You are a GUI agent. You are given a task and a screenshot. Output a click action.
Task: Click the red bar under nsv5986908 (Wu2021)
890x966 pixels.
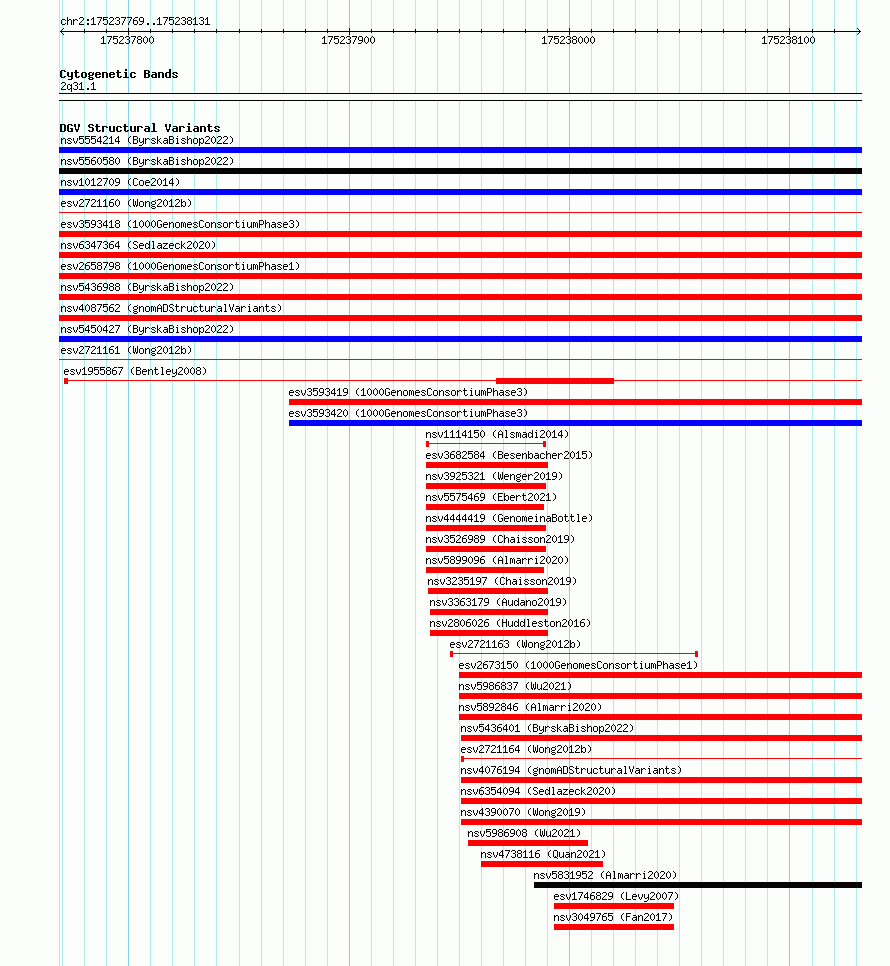(x=528, y=843)
